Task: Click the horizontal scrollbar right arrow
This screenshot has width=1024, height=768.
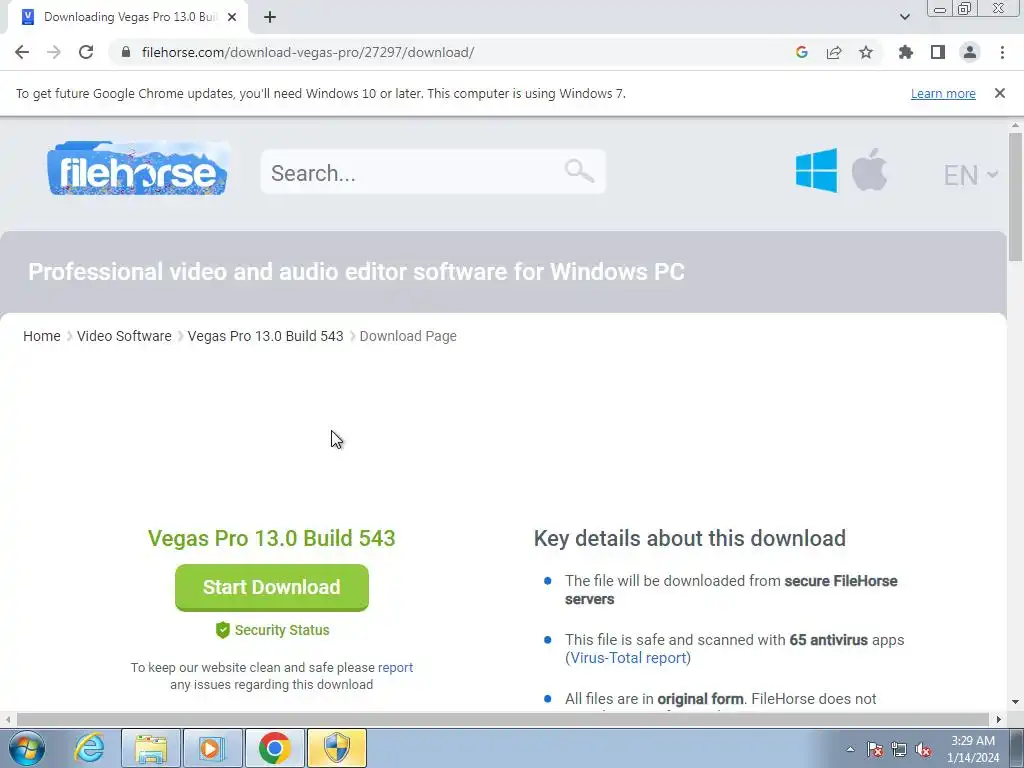Action: tap(999, 719)
